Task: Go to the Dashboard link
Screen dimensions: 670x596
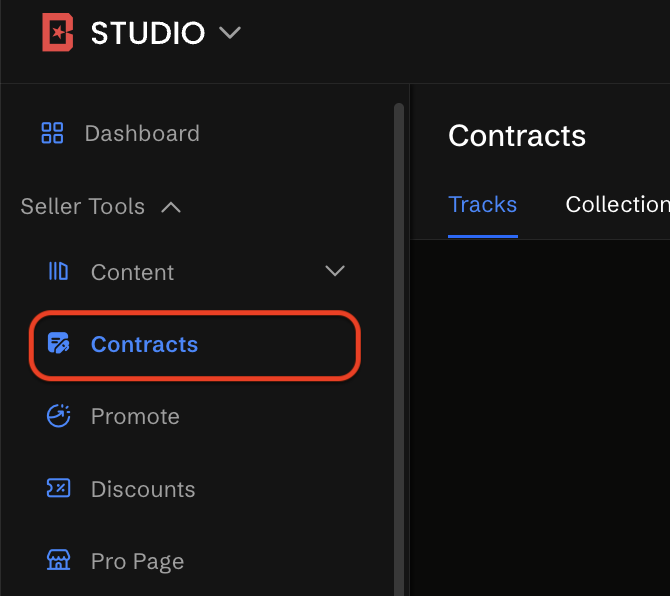Action: (142, 133)
